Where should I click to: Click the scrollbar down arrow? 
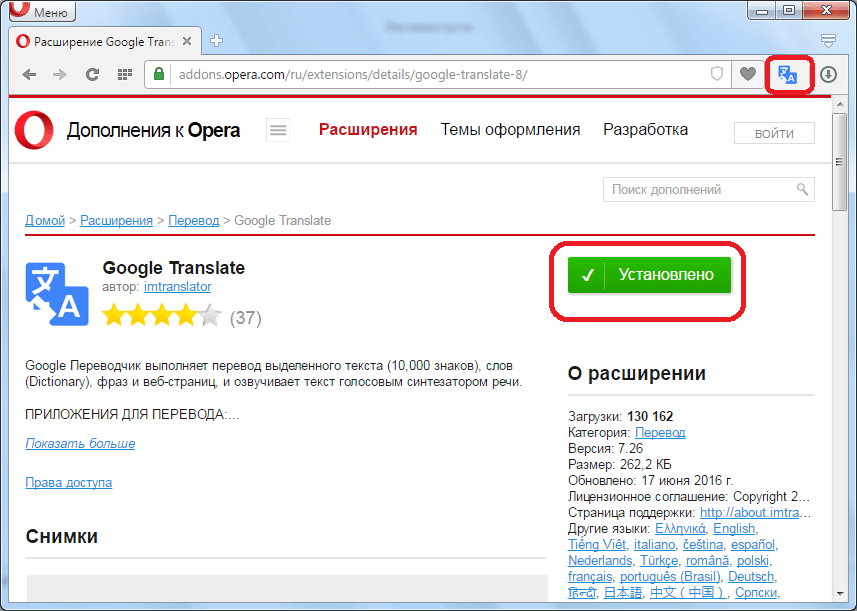(840, 594)
